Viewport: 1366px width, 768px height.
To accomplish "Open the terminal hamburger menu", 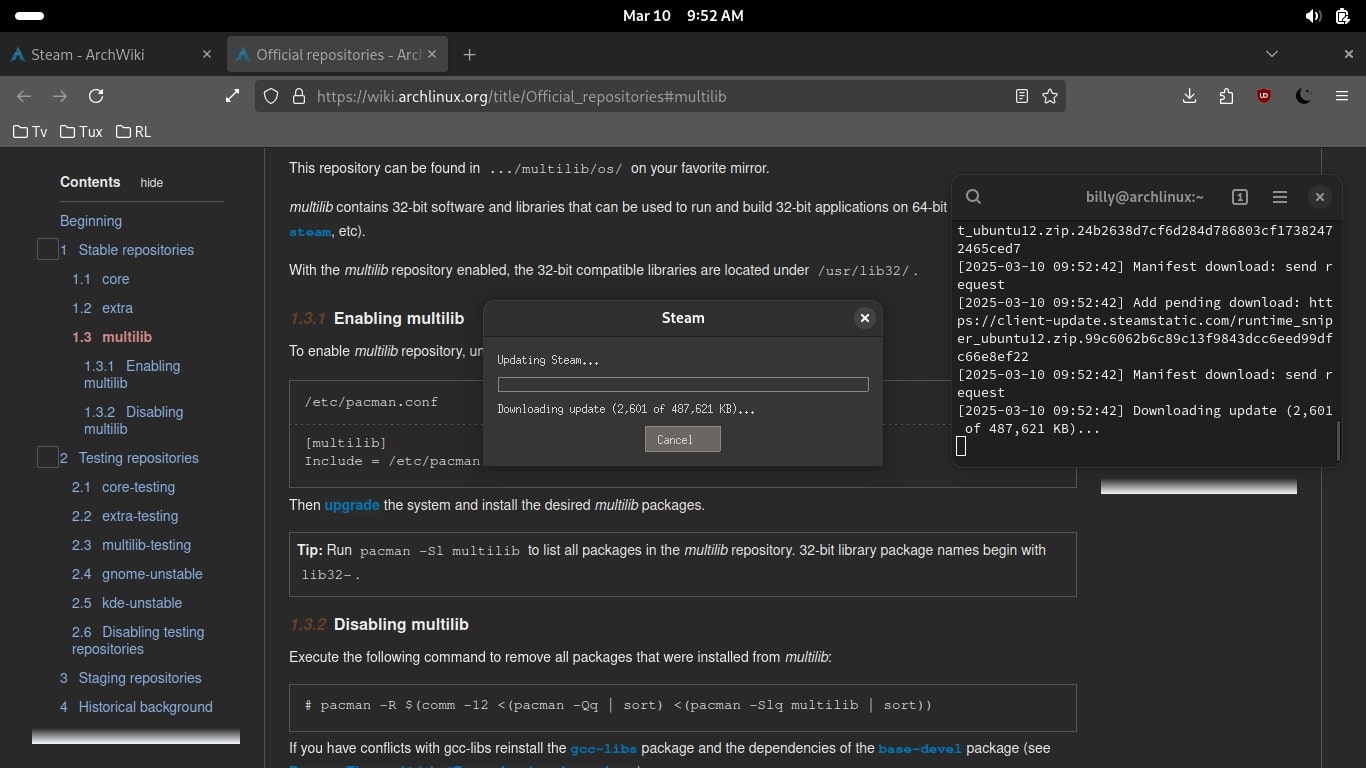I will click(x=1280, y=197).
